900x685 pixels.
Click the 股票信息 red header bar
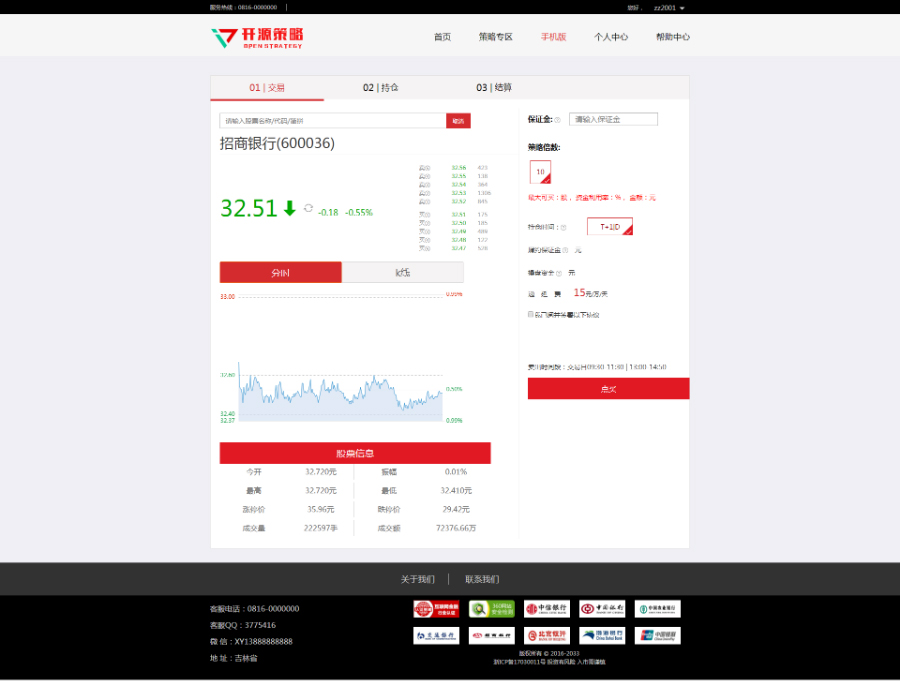tap(355, 453)
